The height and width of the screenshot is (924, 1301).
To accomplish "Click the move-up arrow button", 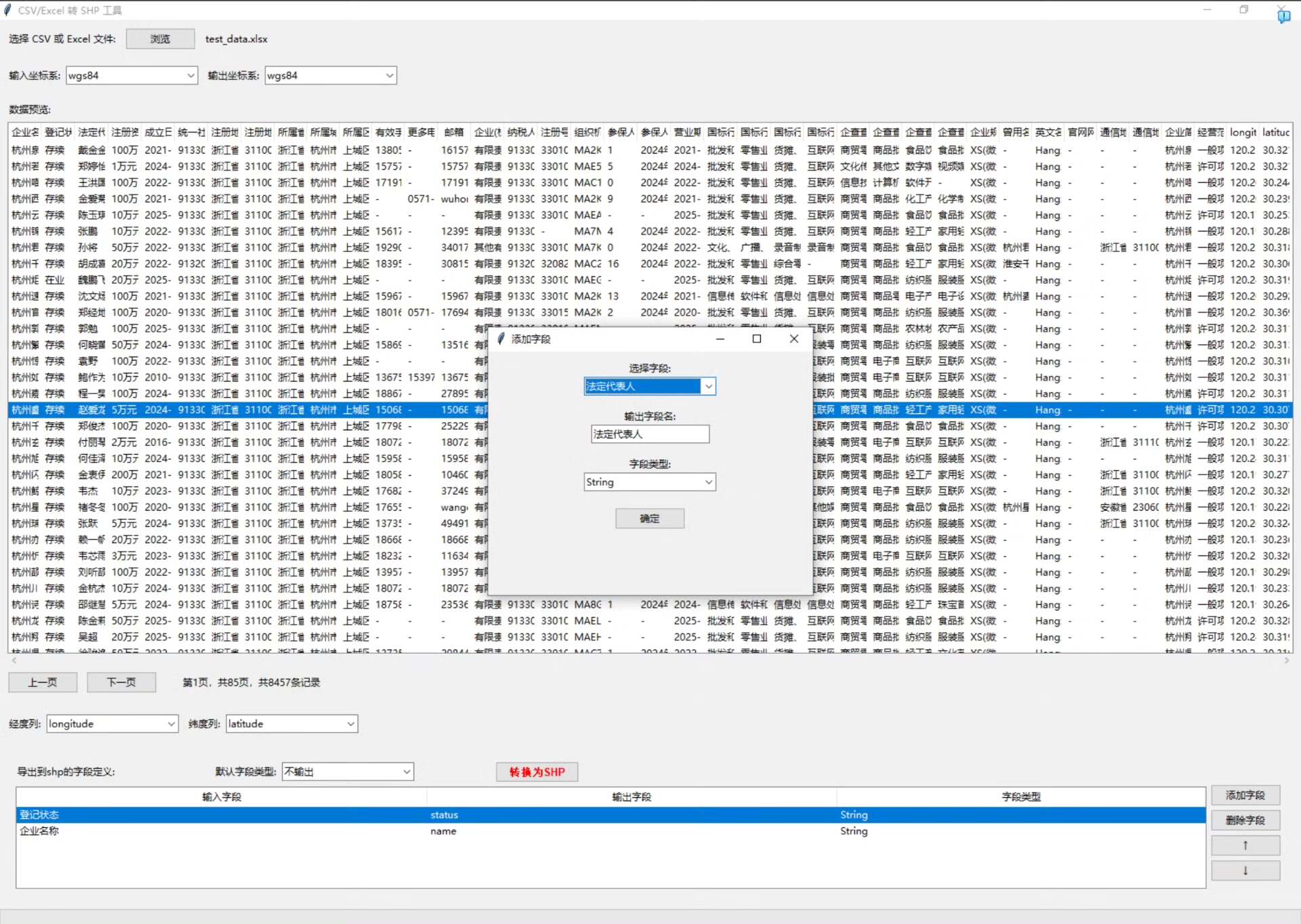I will pos(1245,845).
